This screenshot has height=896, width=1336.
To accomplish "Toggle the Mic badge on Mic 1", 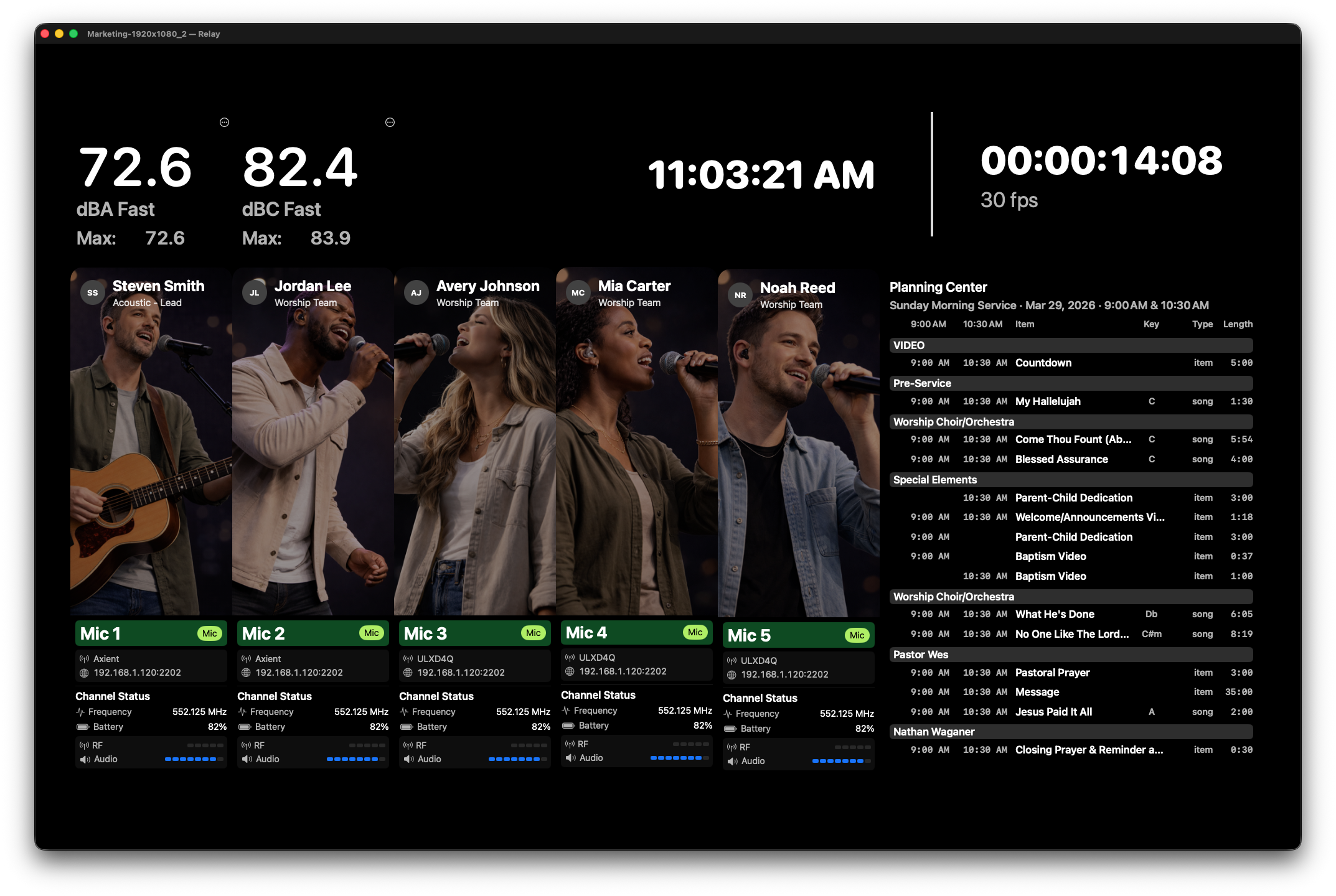I will click(210, 633).
